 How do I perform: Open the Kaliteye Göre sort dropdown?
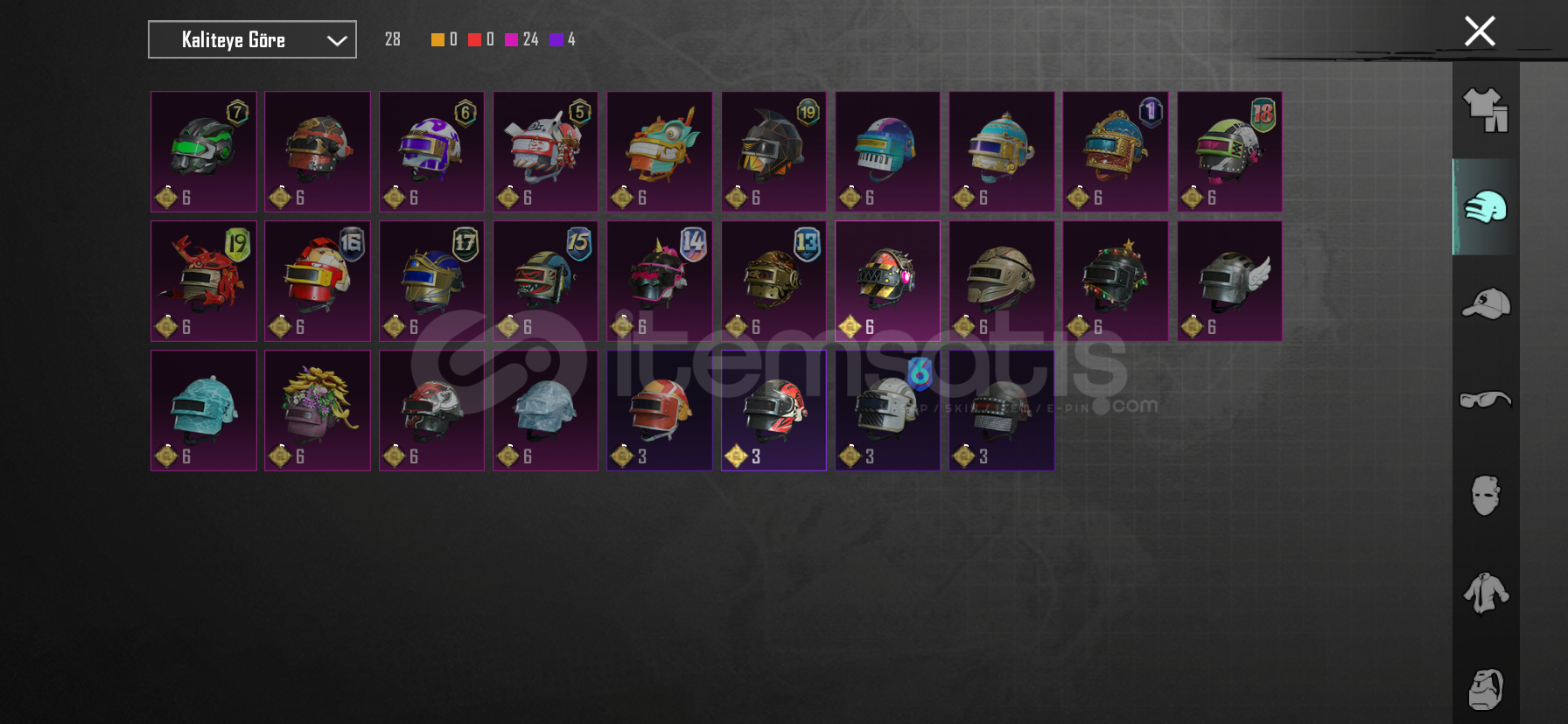[x=252, y=39]
